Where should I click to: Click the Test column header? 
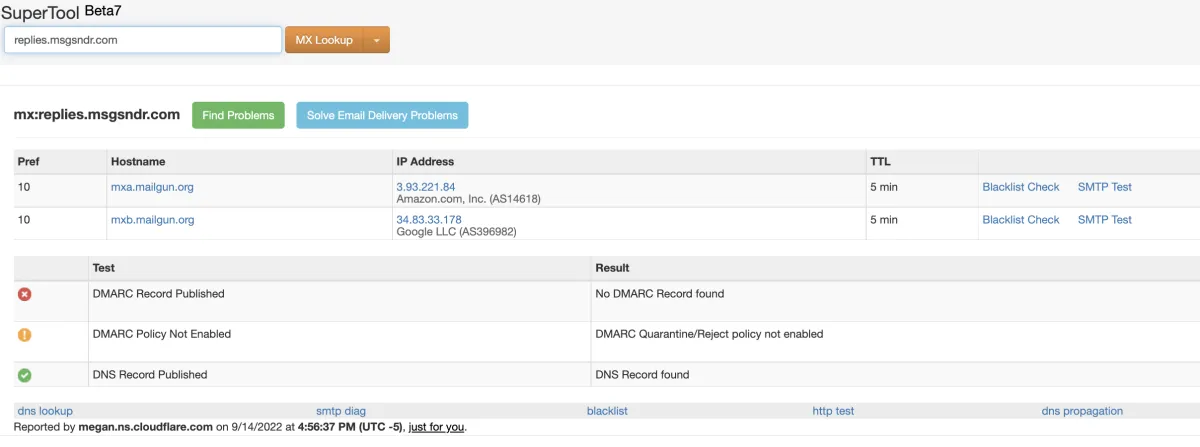(103, 268)
